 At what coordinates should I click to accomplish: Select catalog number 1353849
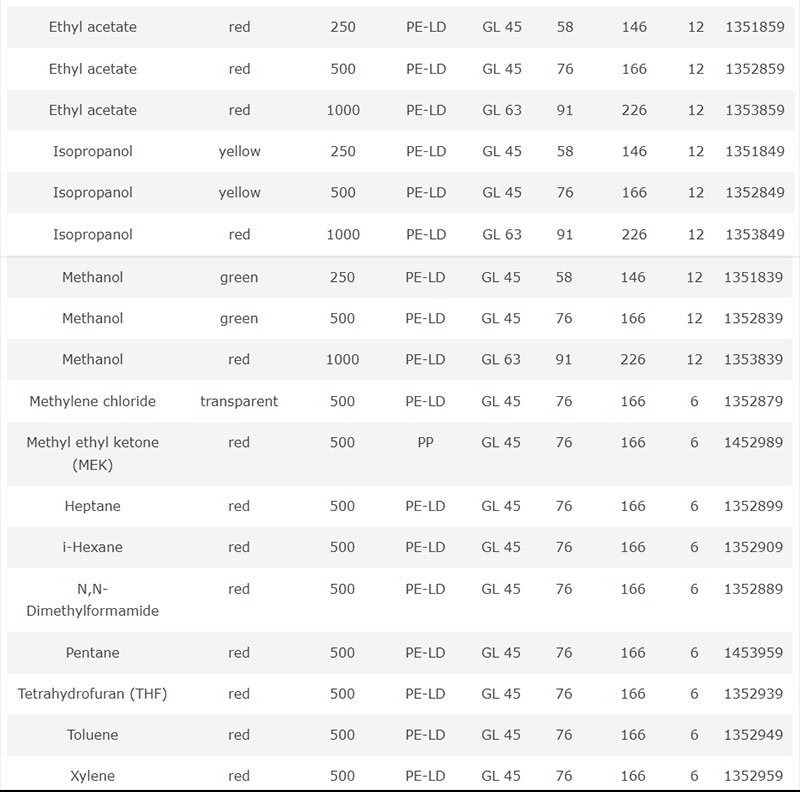click(755, 235)
